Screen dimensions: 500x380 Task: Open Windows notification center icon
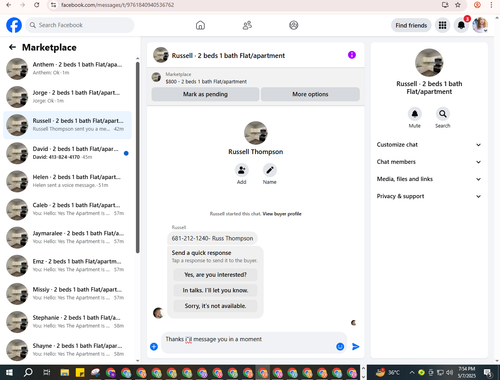pos(488,372)
